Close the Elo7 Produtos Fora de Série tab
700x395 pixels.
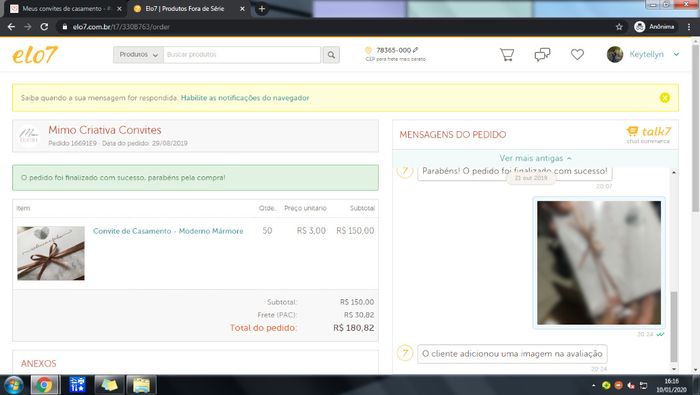[242, 8]
